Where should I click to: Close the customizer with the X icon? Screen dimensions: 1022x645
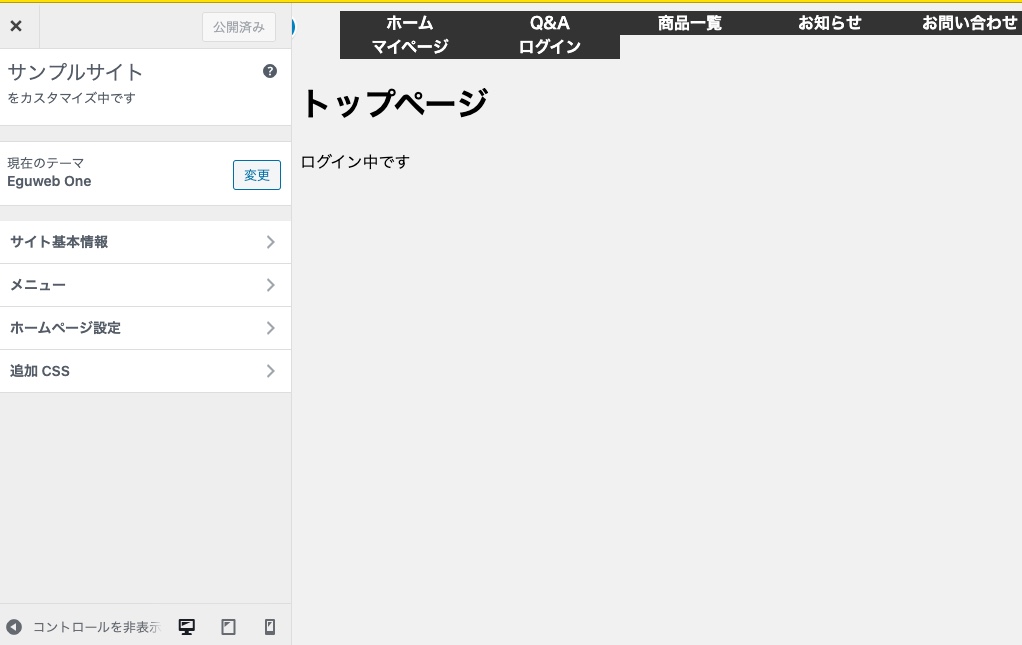16,26
